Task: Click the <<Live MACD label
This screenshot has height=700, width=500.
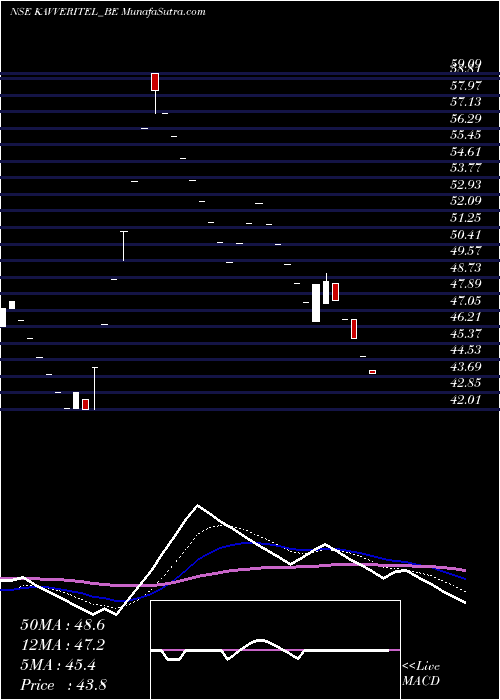Action: [x=421, y=674]
